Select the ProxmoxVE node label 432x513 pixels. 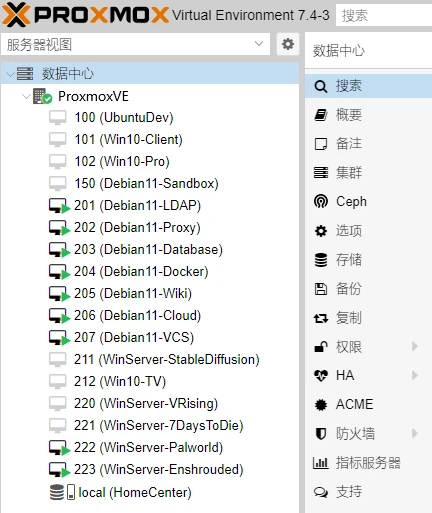[x=93, y=97]
